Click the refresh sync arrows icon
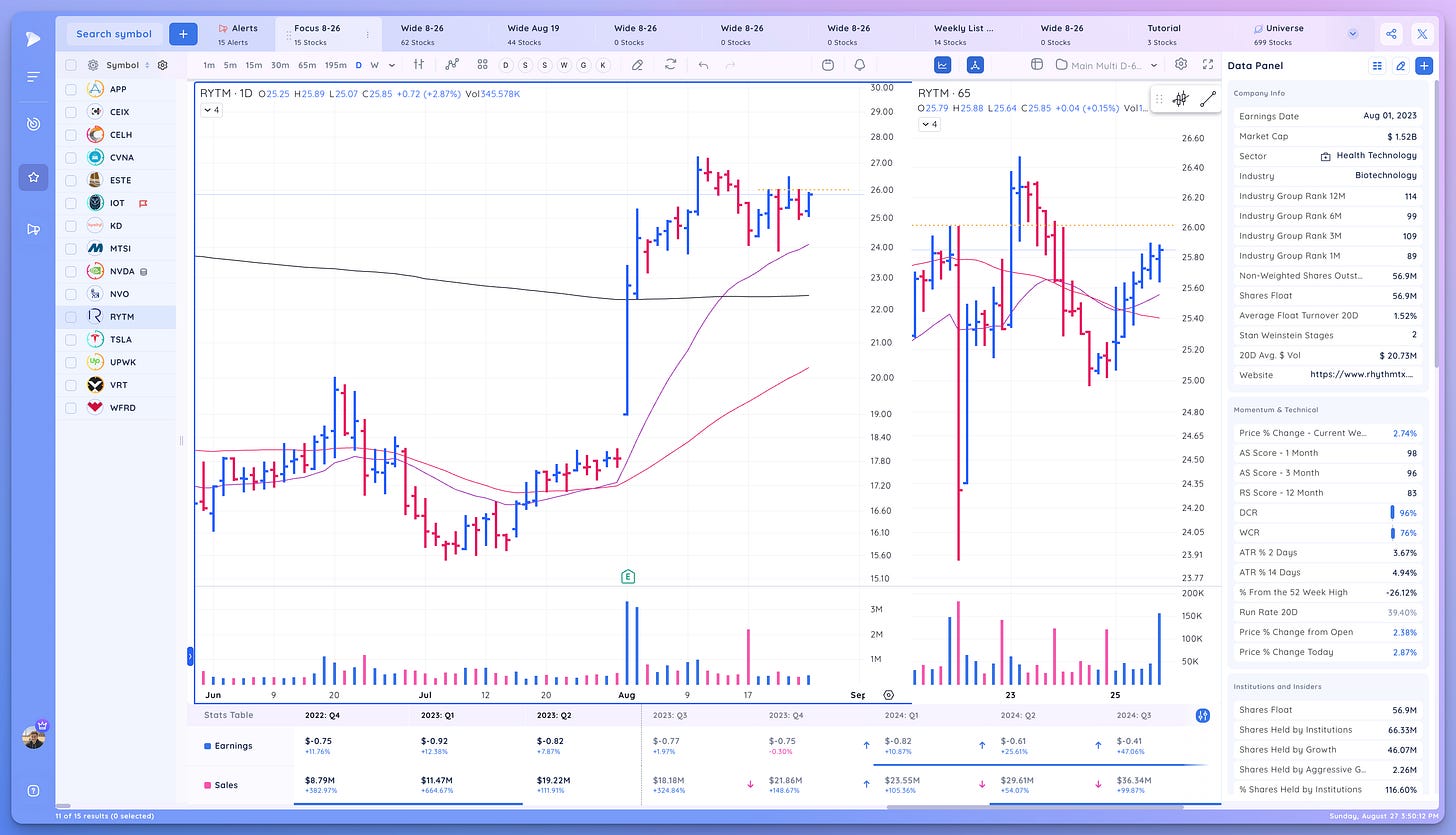Viewport: 1456px width, 835px height. pyautogui.click(x=670, y=64)
